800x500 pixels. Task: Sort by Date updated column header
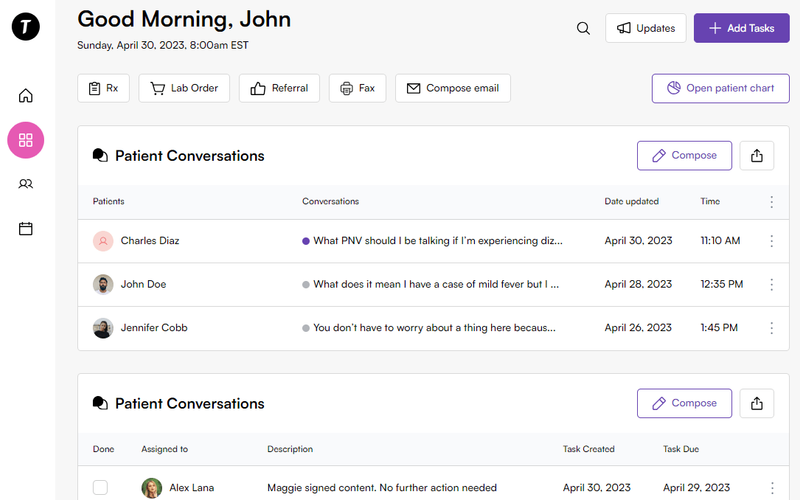click(x=632, y=202)
